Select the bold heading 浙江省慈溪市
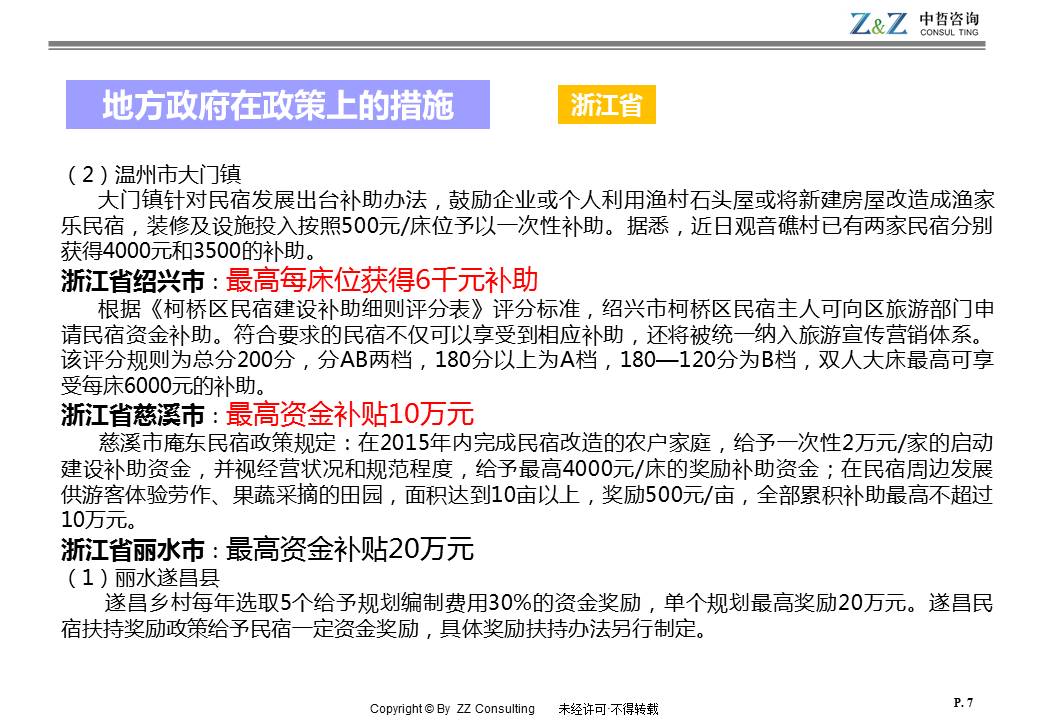Viewport: 1040px width, 720px height. coord(132,415)
